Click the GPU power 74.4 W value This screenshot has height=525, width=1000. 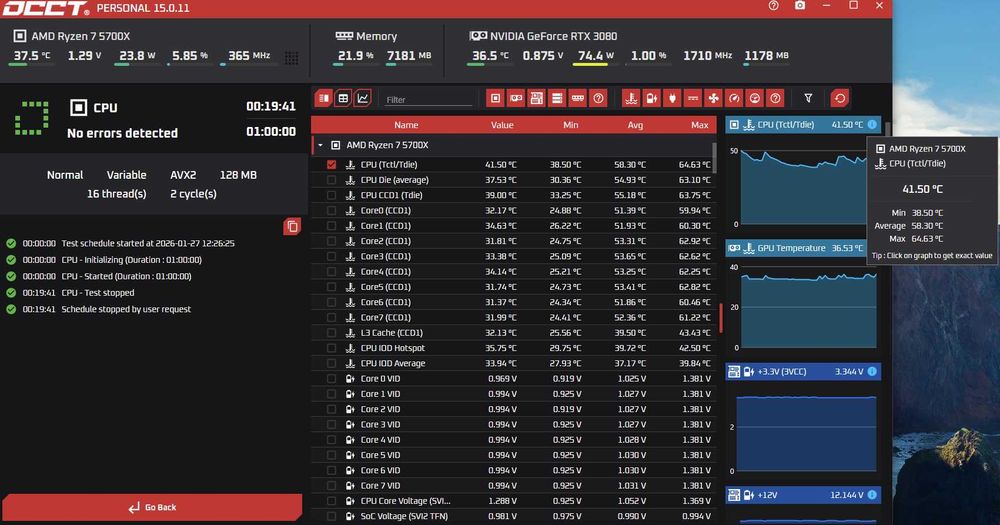pos(595,55)
